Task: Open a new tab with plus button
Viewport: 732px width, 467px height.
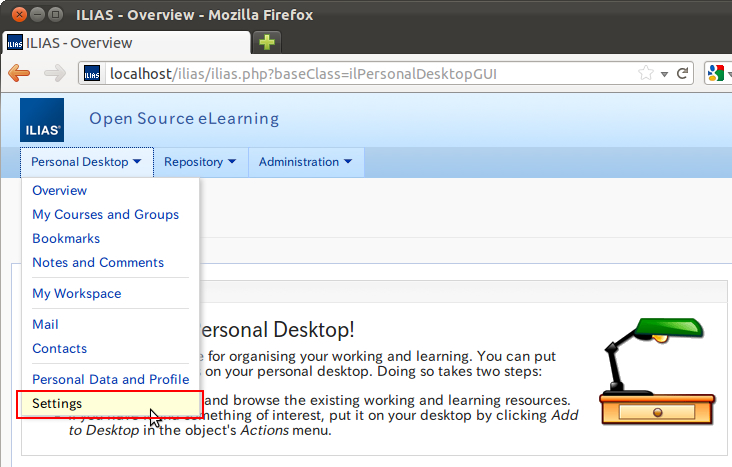Action: tap(267, 43)
